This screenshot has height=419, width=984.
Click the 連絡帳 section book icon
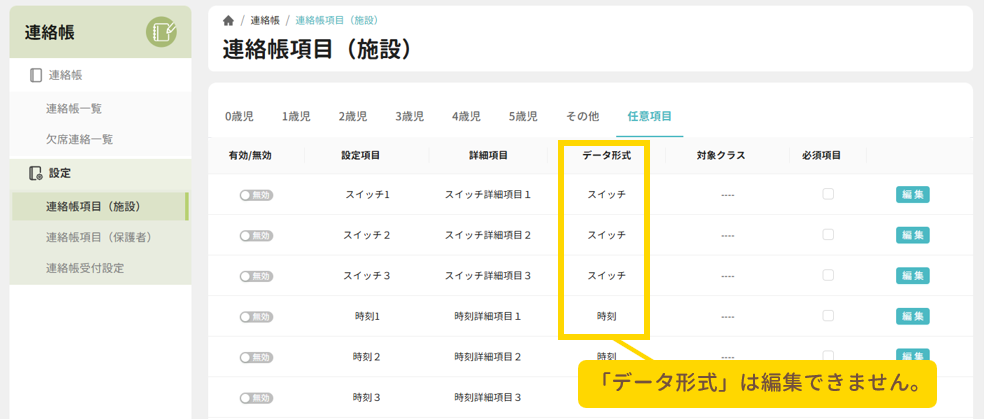coord(36,75)
